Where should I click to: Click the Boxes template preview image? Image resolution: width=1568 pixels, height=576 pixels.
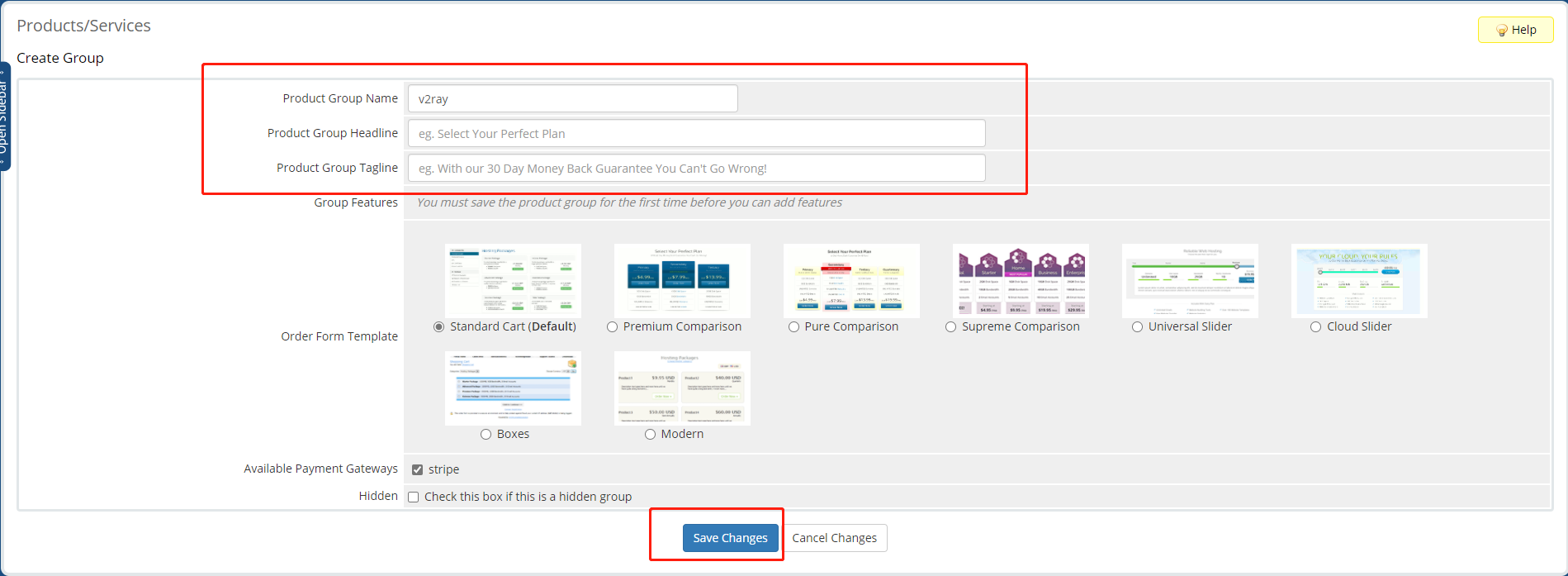click(513, 388)
